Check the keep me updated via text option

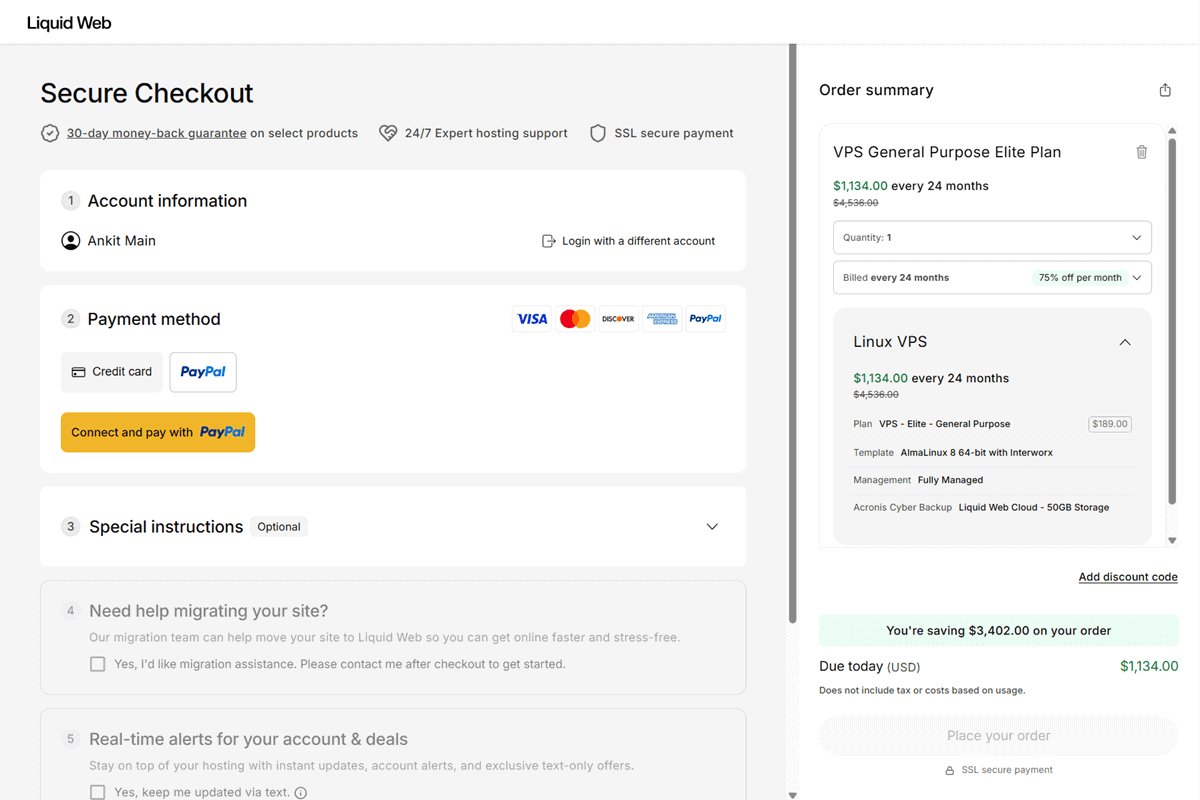[x=97, y=791]
